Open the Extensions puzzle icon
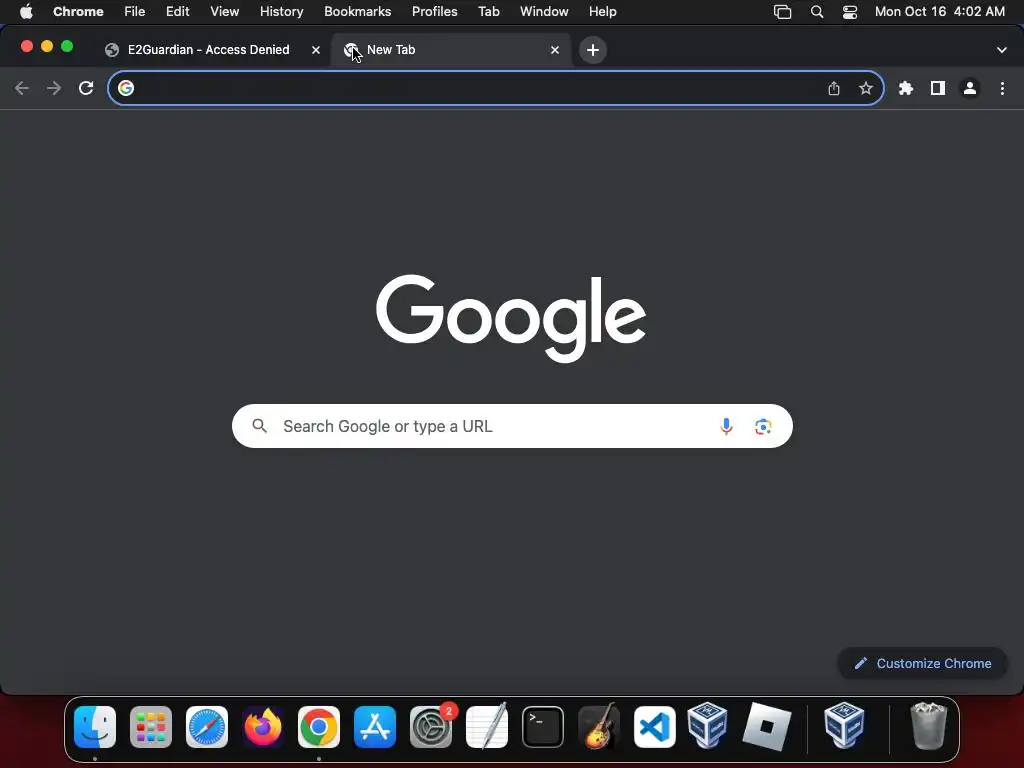 (905, 88)
